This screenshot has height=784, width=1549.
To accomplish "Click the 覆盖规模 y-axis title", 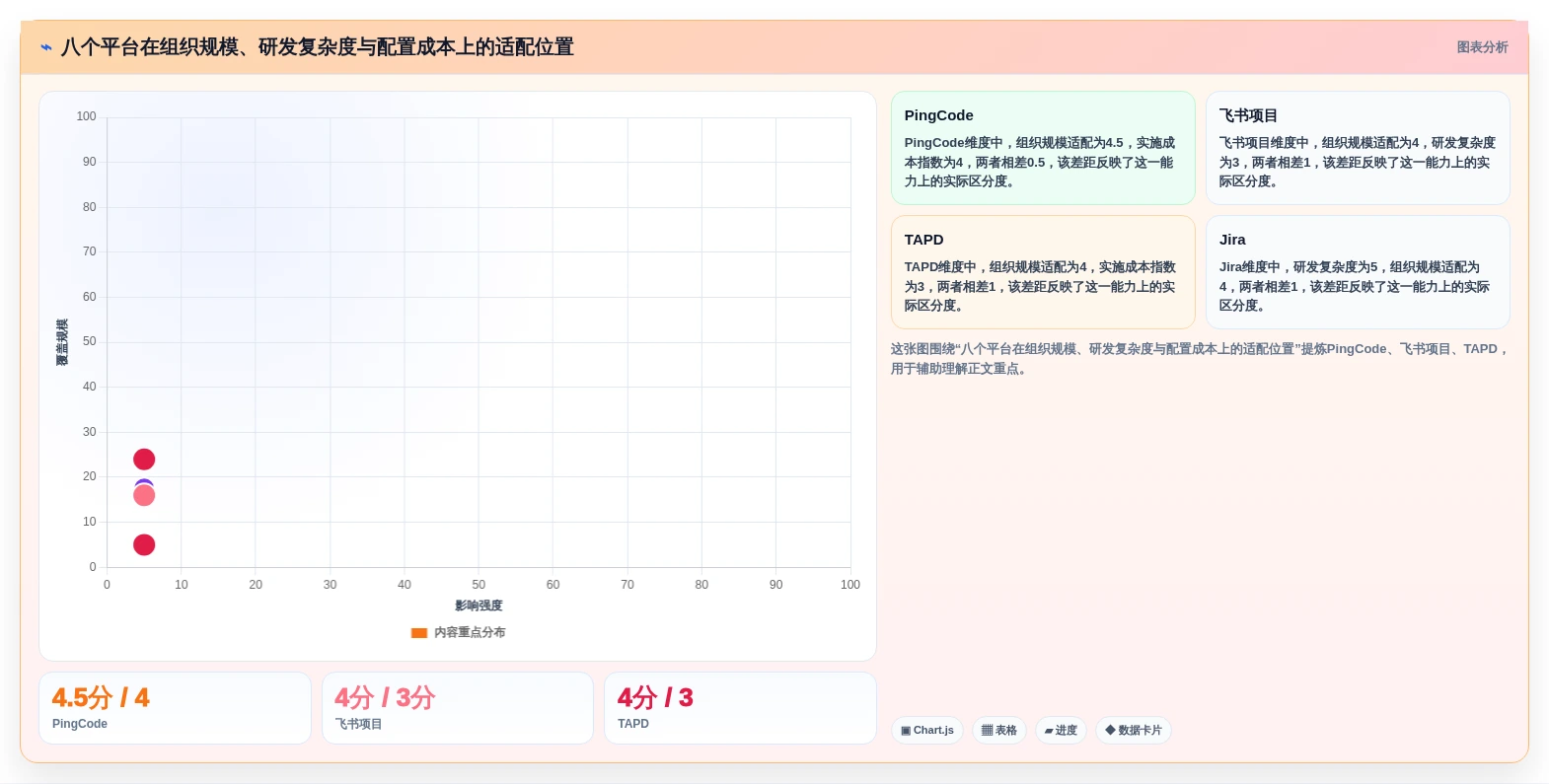I will (62, 342).
